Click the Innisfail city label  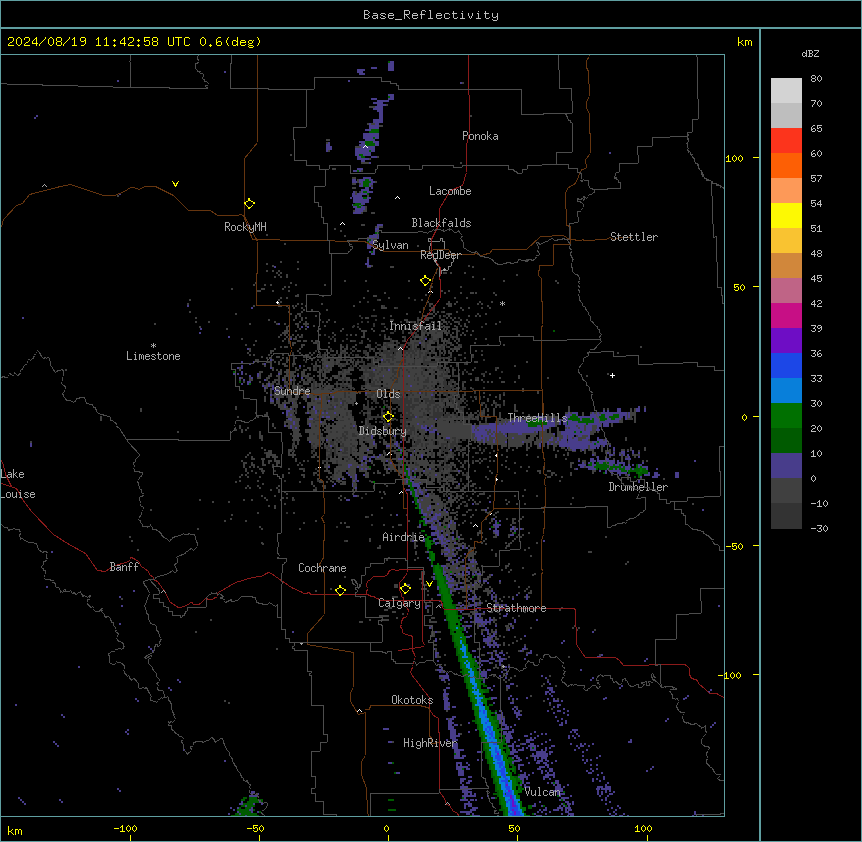coord(415,326)
